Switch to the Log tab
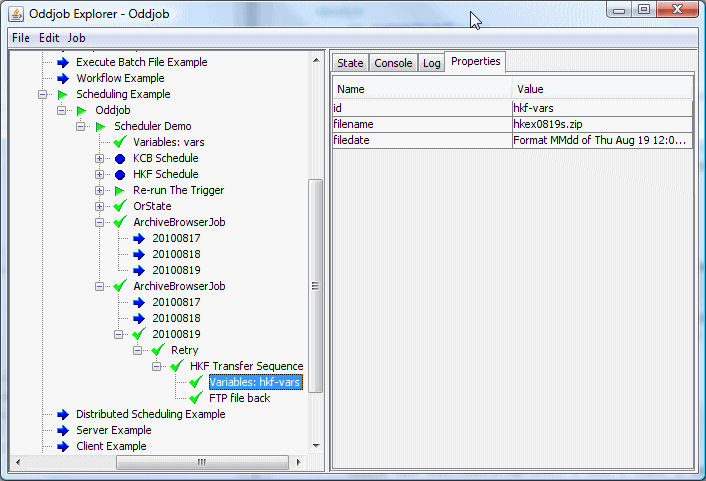 (431, 63)
